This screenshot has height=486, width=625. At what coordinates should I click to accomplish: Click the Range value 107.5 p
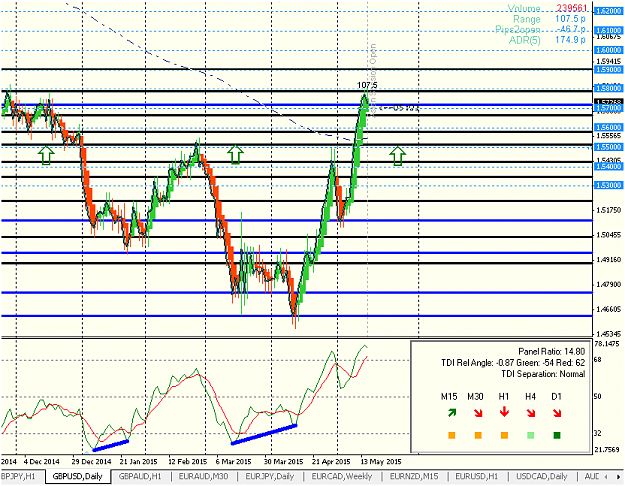point(570,19)
